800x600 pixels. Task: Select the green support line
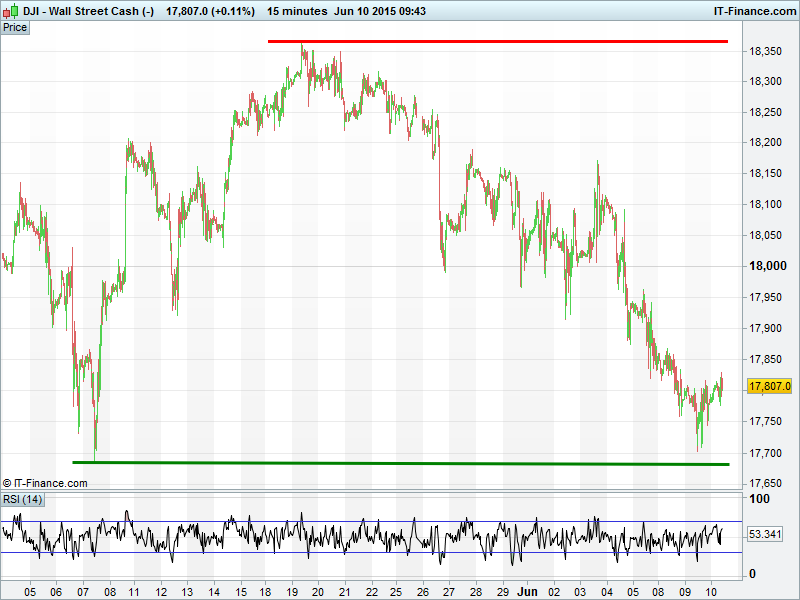coord(400,463)
